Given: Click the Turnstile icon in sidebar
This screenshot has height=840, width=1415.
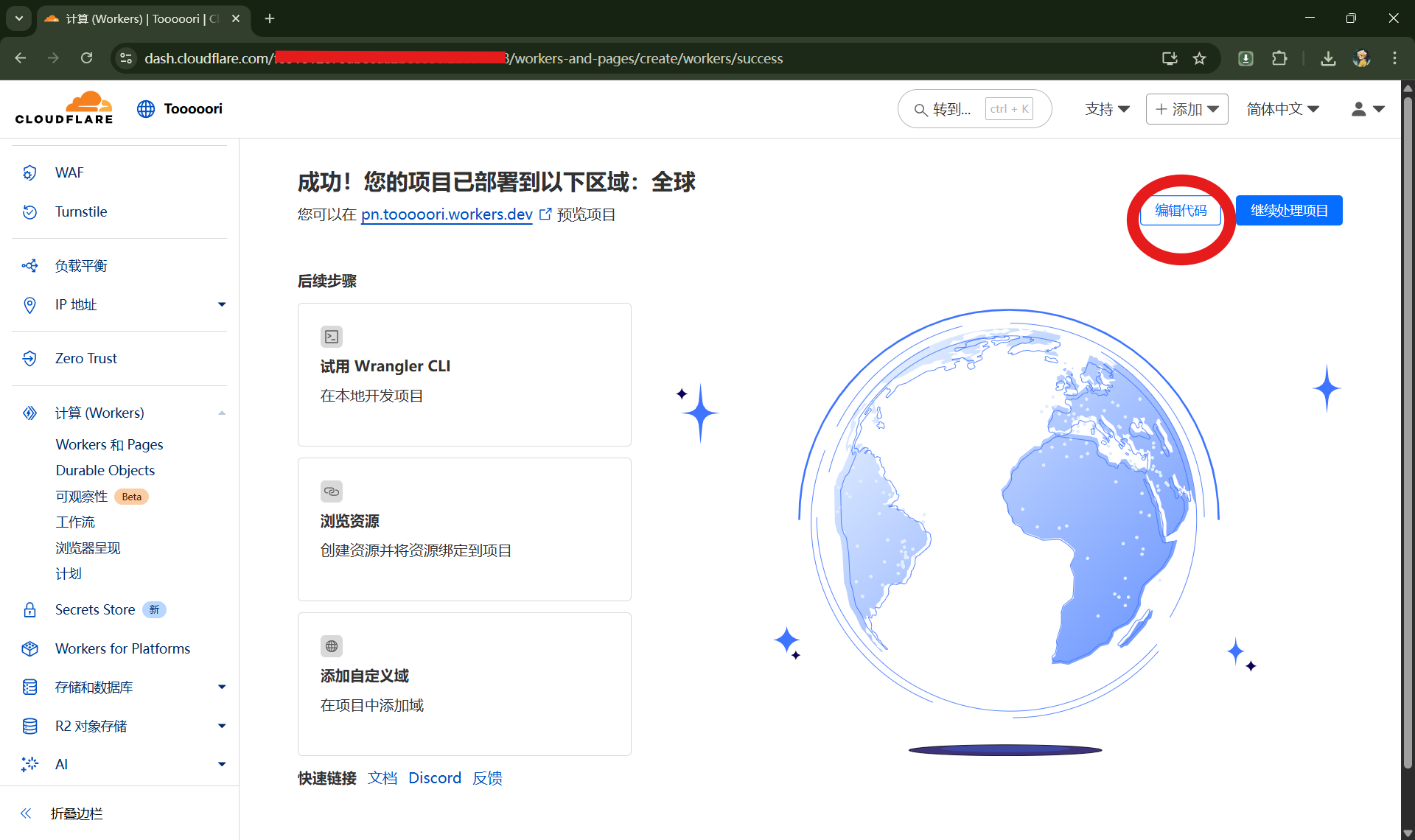Looking at the screenshot, I should 29,212.
